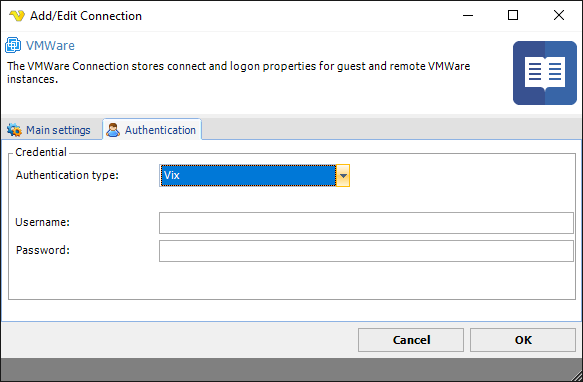Click the Credential group label
The height and width of the screenshot is (382, 583).
point(41,152)
